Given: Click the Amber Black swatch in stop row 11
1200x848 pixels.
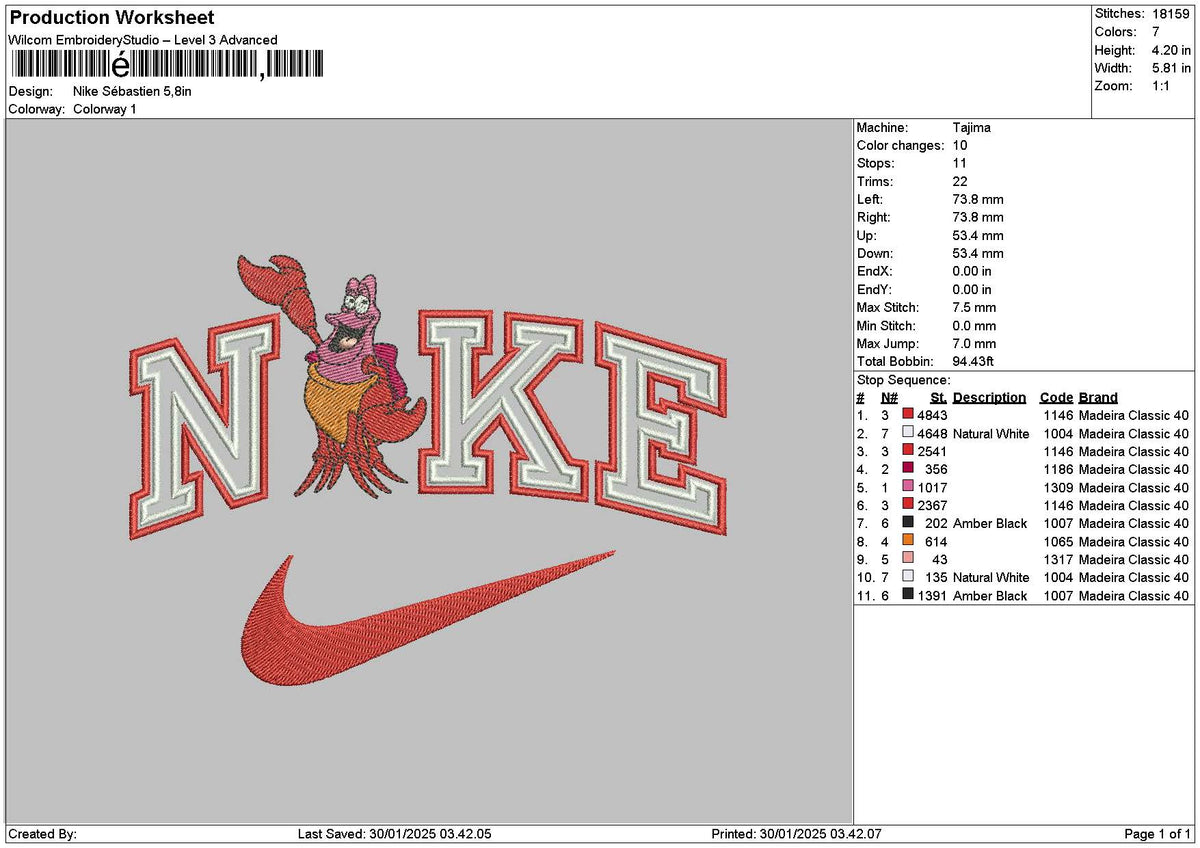Looking at the screenshot, I should (x=908, y=595).
